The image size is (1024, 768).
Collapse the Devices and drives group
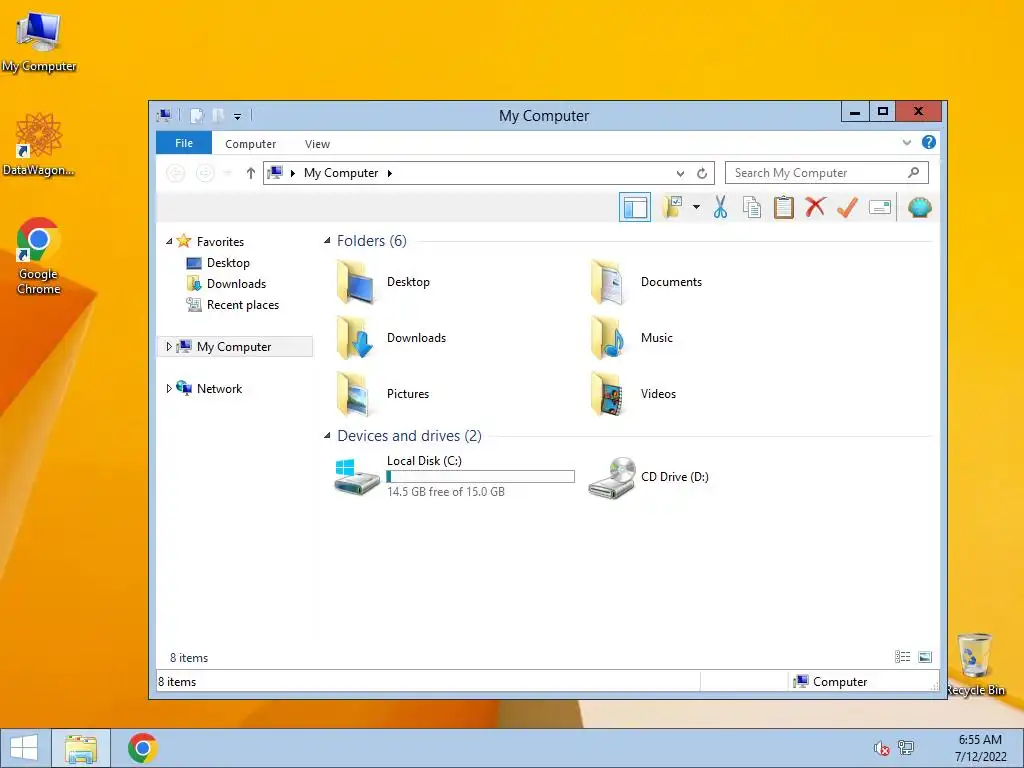click(327, 436)
